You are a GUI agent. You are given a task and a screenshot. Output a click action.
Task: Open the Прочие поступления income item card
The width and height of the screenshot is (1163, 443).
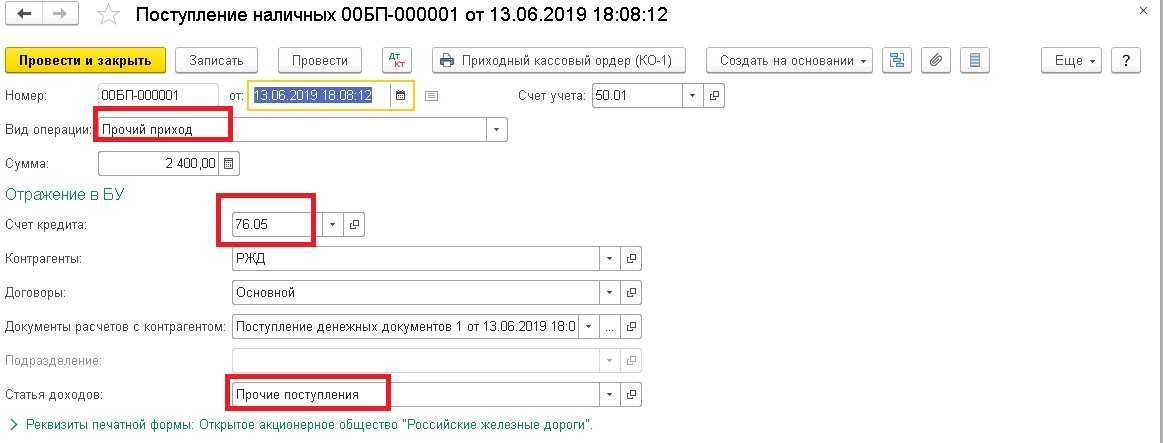(x=631, y=394)
